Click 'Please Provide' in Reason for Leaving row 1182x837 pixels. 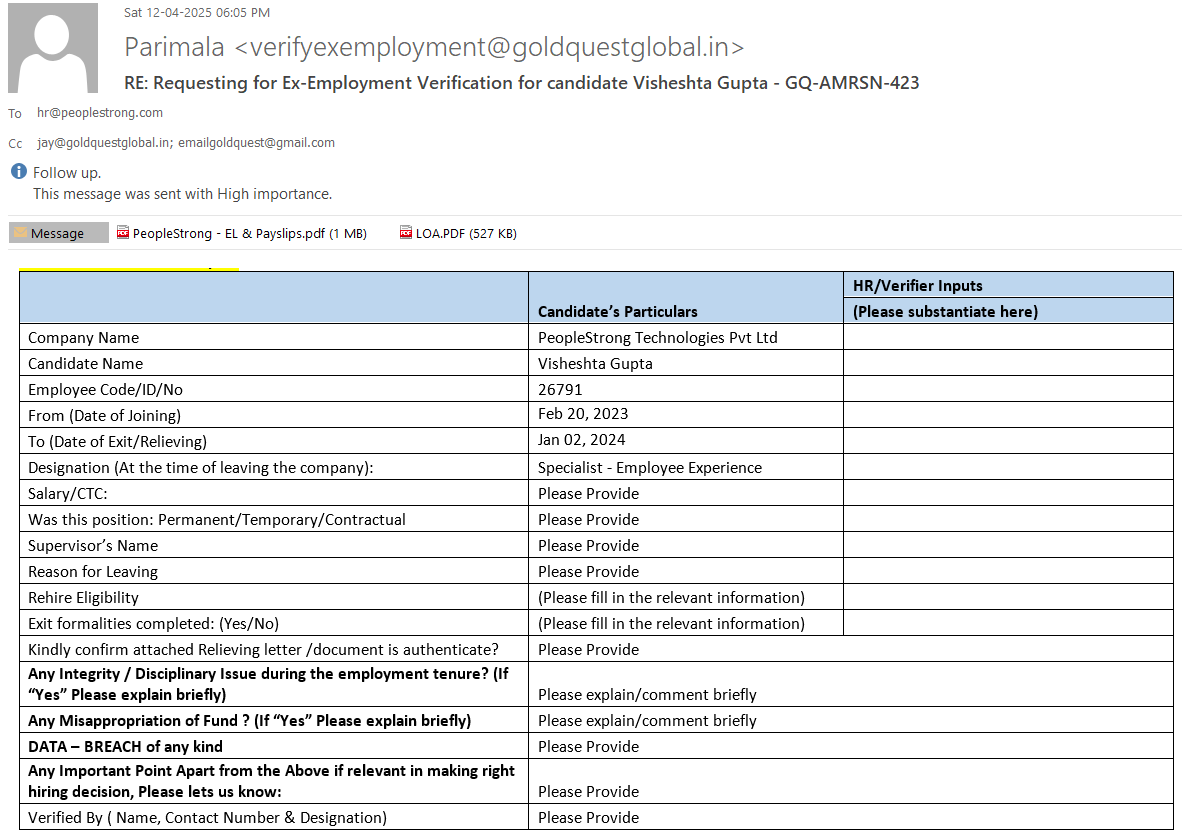pyautogui.click(x=588, y=571)
